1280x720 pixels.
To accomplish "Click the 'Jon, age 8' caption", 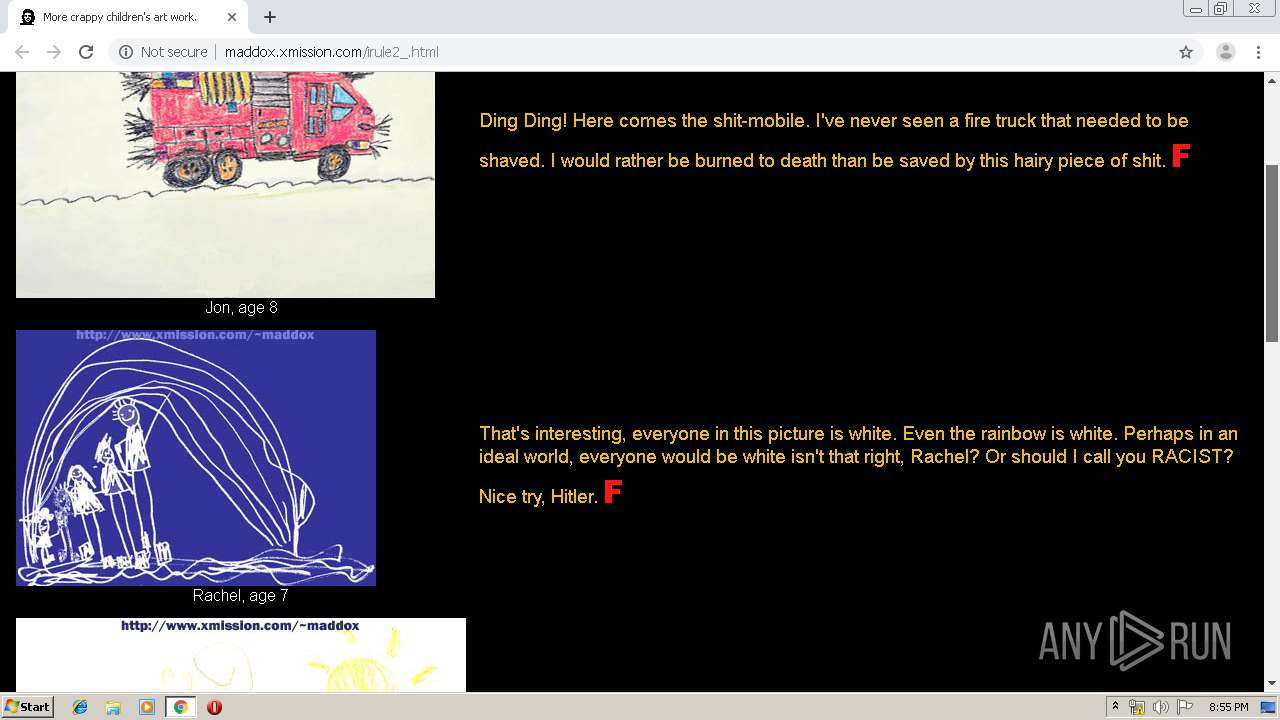I will [x=241, y=308].
